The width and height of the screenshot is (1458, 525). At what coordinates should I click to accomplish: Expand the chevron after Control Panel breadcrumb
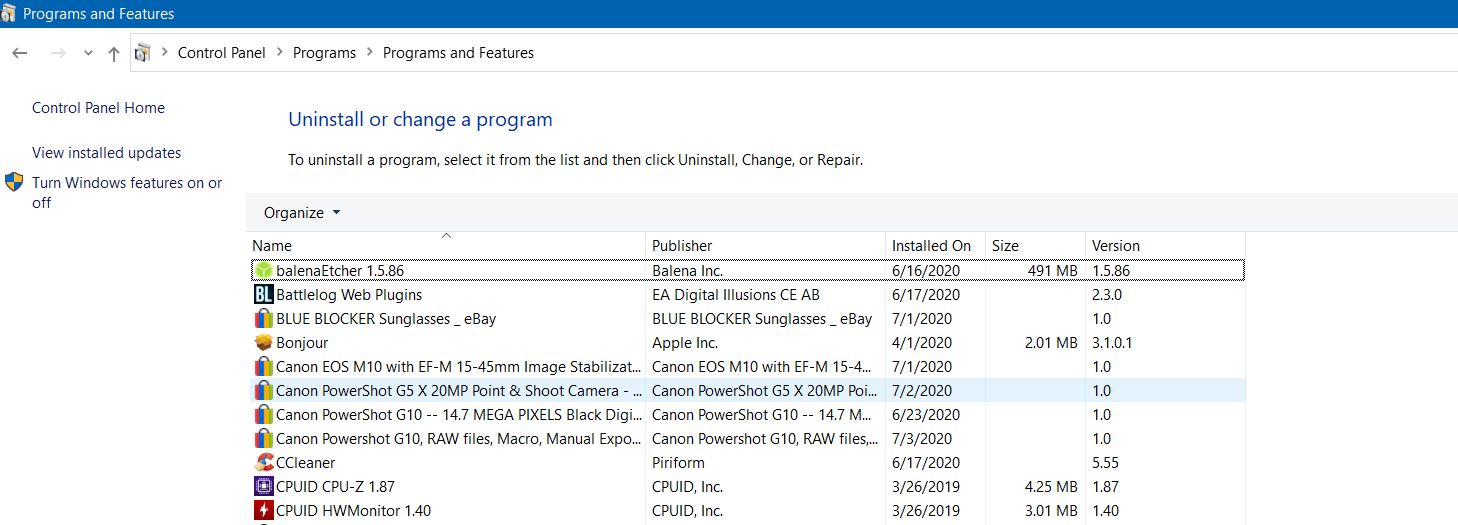click(x=280, y=53)
